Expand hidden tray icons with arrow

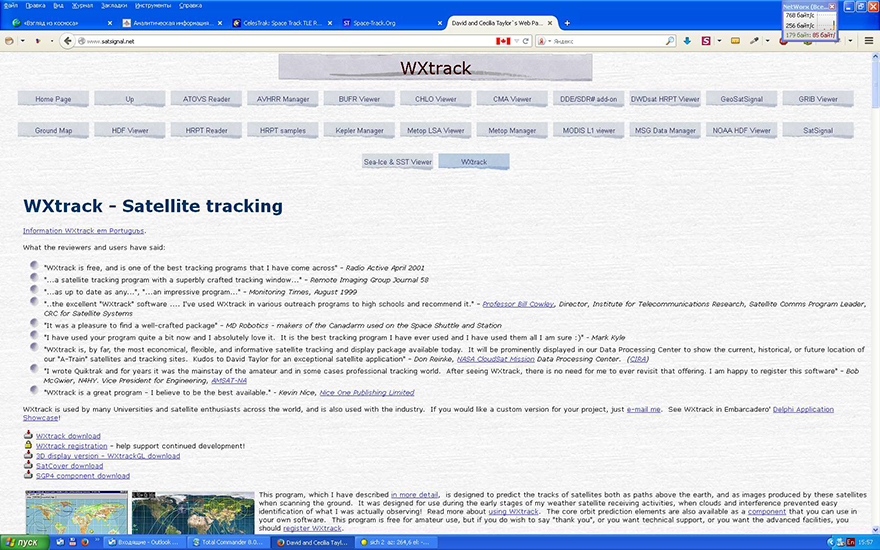[x=831, y=542]
